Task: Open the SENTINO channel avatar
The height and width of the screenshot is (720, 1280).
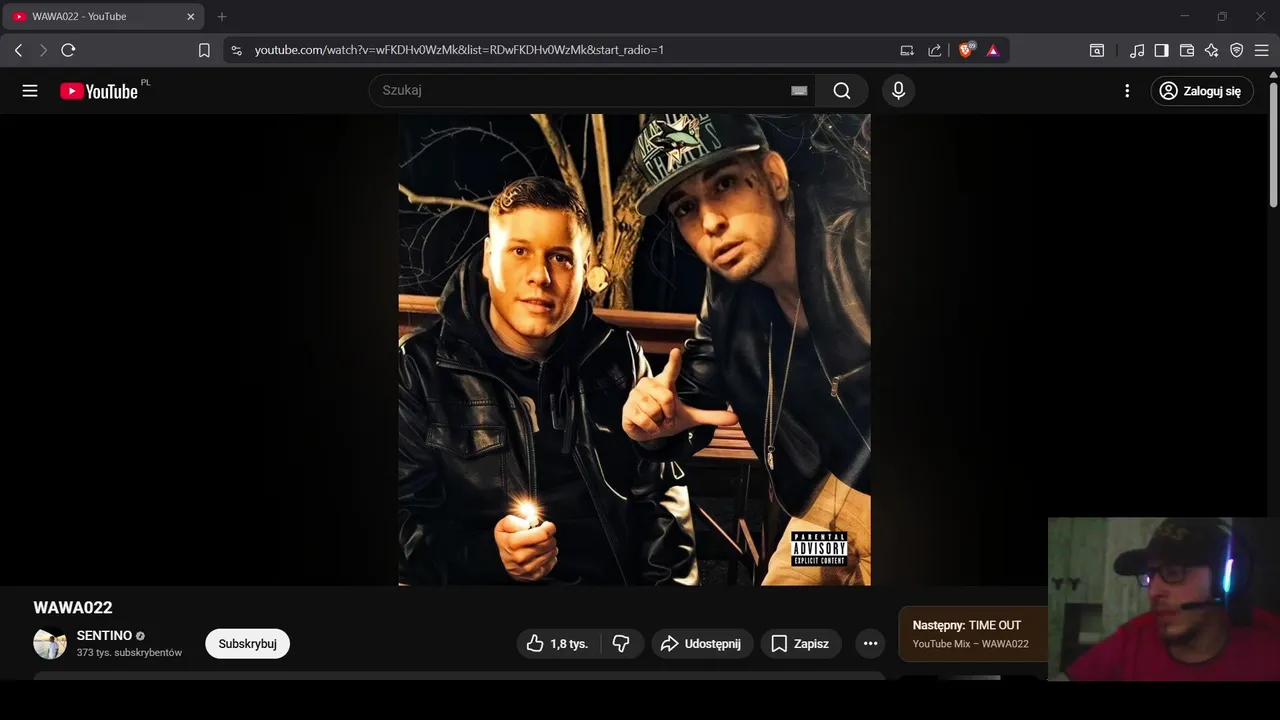Action: [x=50, y=644]
